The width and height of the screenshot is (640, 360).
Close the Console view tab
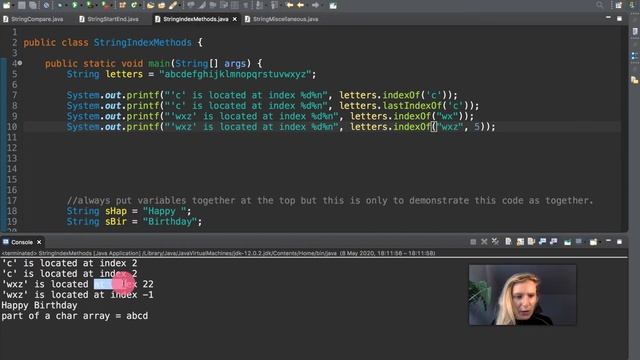[39, 242]
